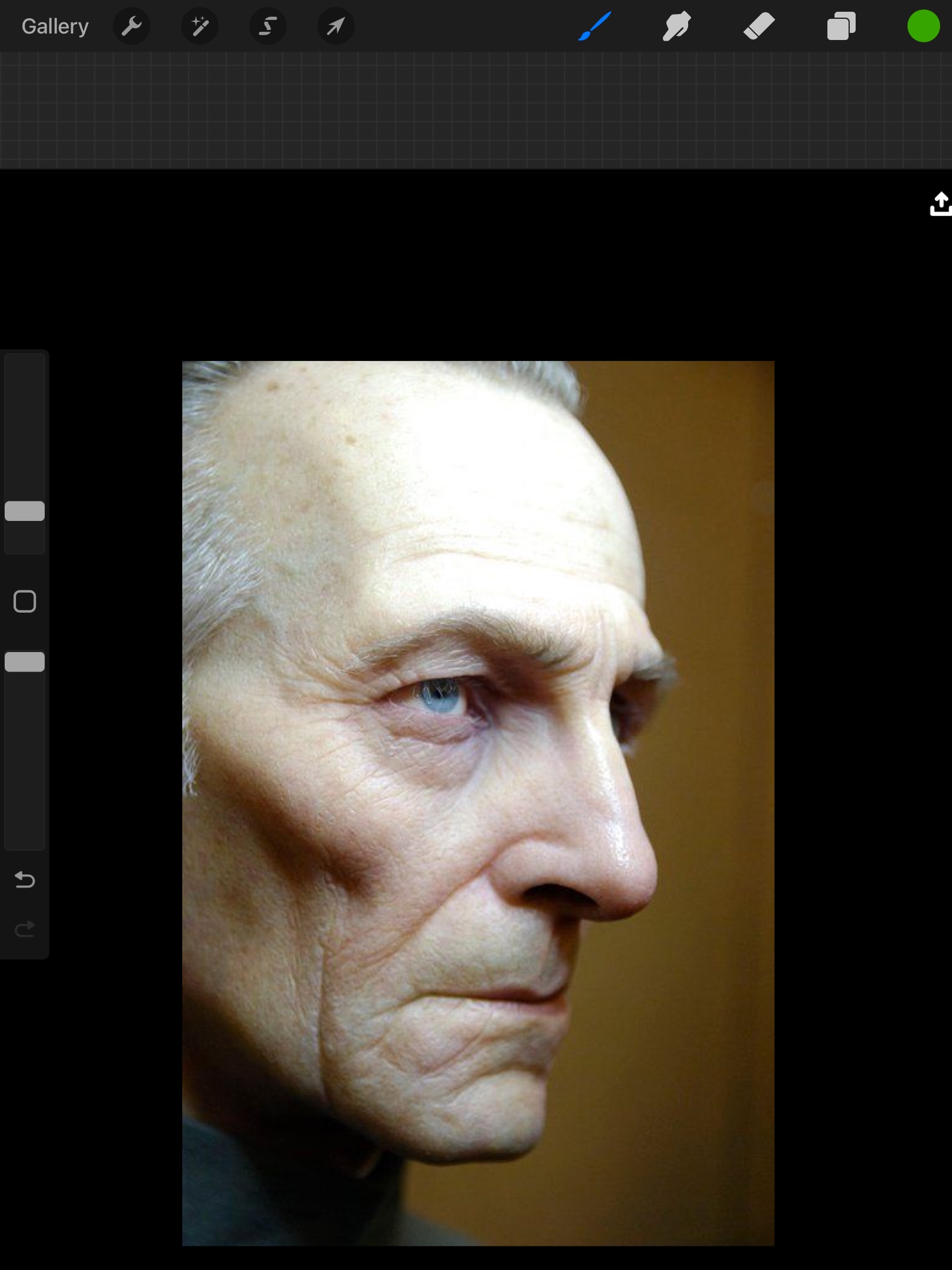Select the Paint brush tool
Image resolution: width=952 pixels, height=1270 pixels.
[595, 26]
